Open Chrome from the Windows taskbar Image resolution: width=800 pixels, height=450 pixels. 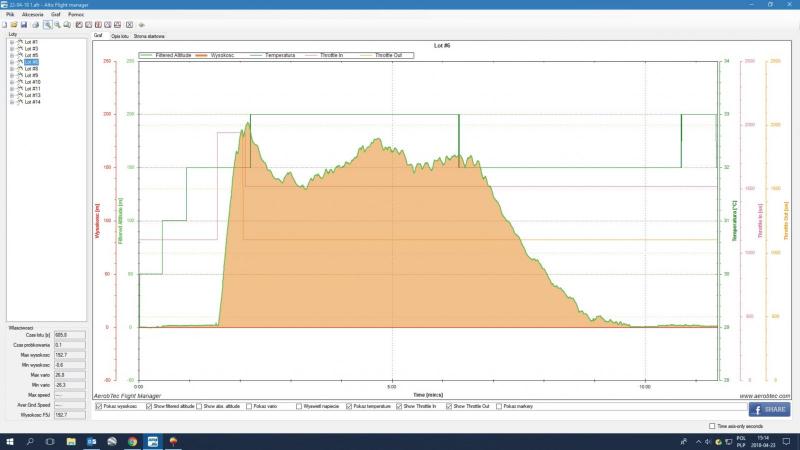pos(132,440)
